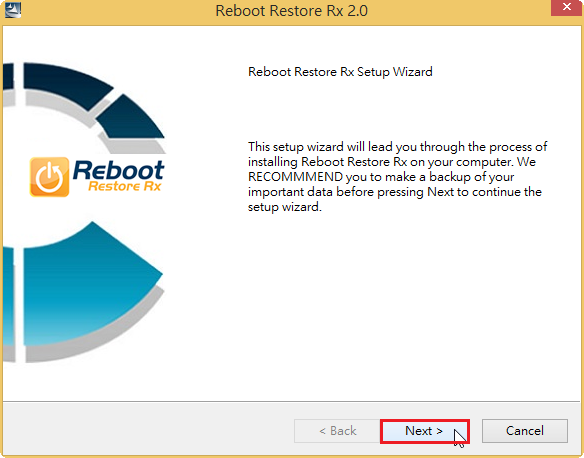Open the installer system menu icon in title bar
The width and height of the screenshot is (584, 458).
[x=13, y=10]
